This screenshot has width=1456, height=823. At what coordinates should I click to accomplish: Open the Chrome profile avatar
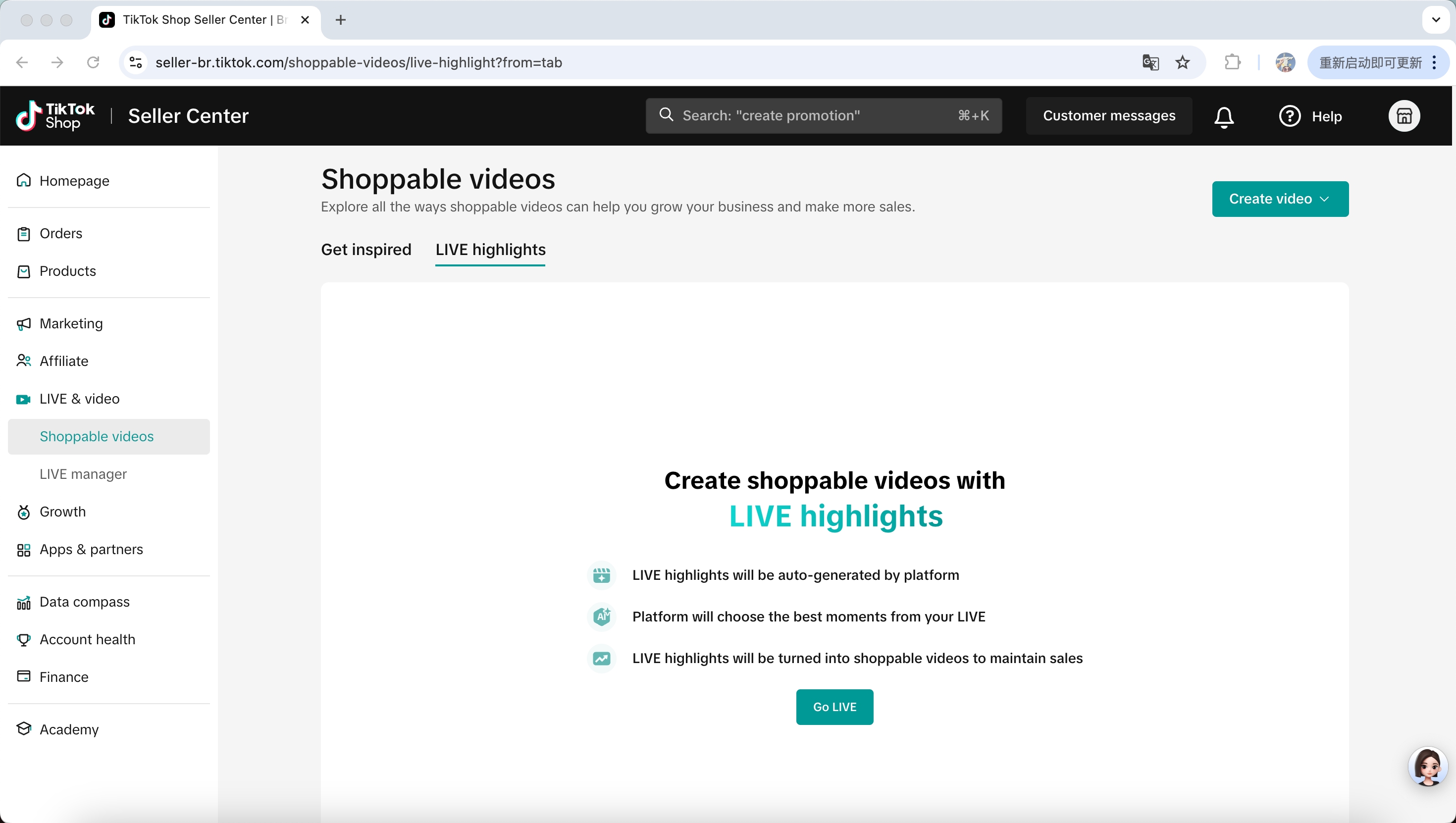pyautogui.click(x=1285, y=62)
